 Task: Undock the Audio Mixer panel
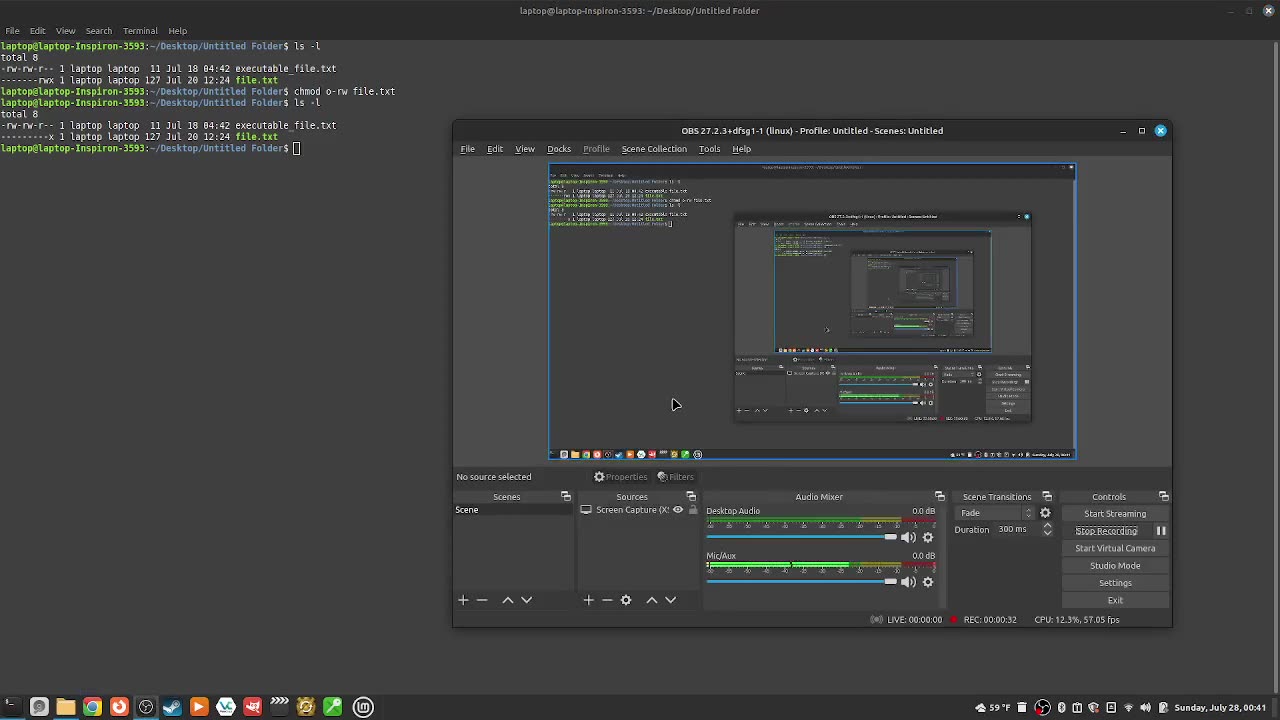point(940,497)
